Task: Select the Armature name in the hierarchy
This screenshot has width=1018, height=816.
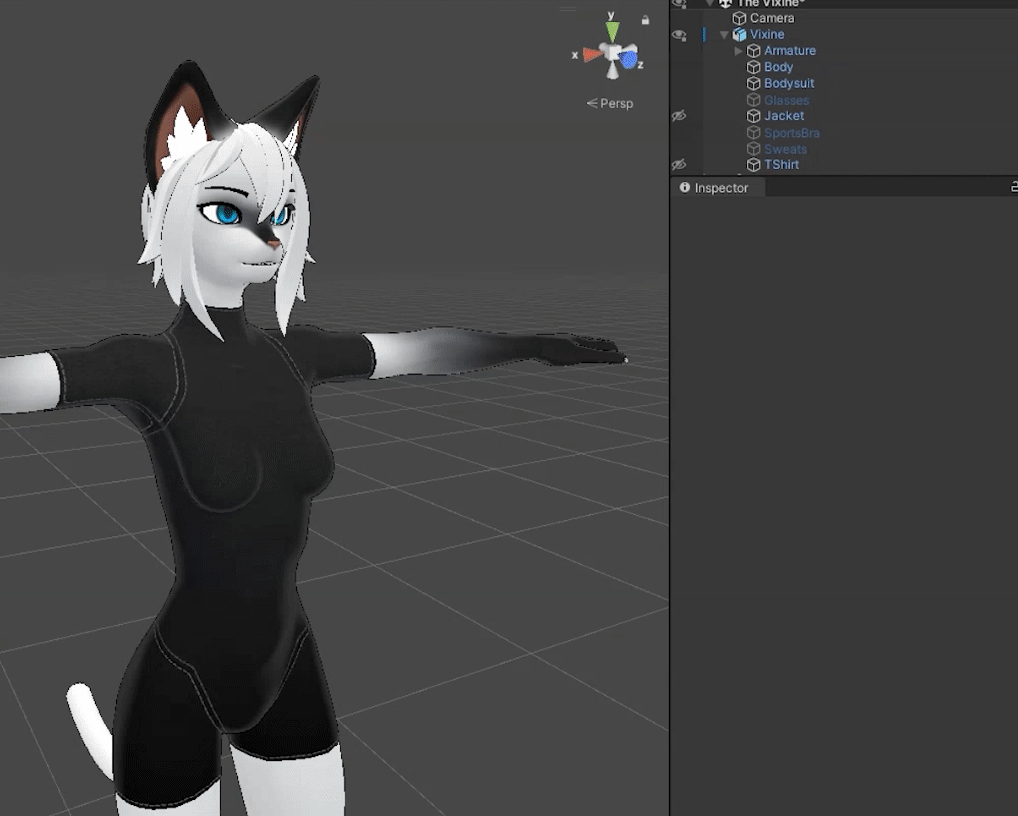Action: pyautogui.click(x=789, y=51)
